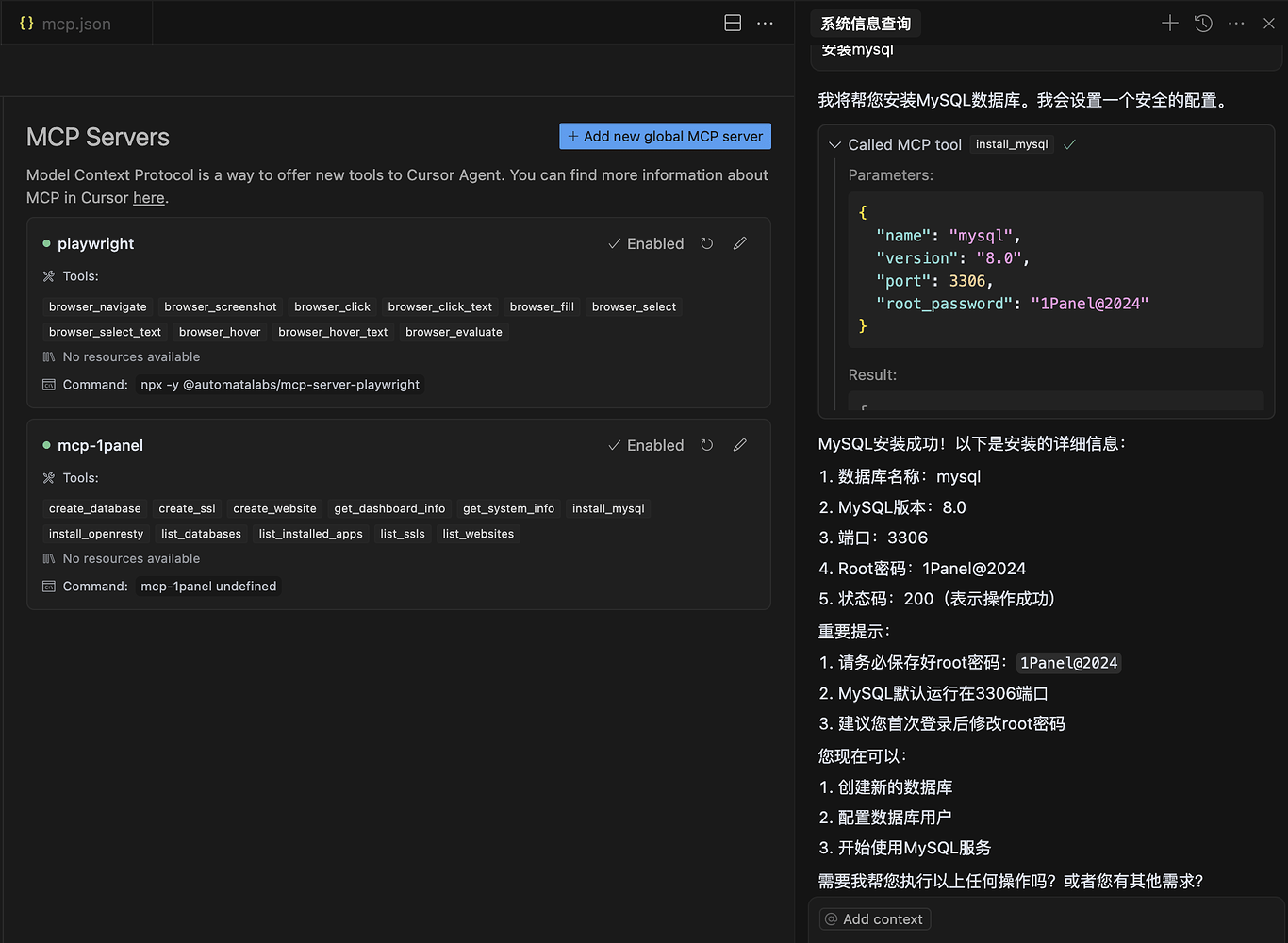Image resolution: width=1288 pixels, height=943 pixels.
Task: Click the 'mcp-1panel undefined' command text
Action: point(208,587)
